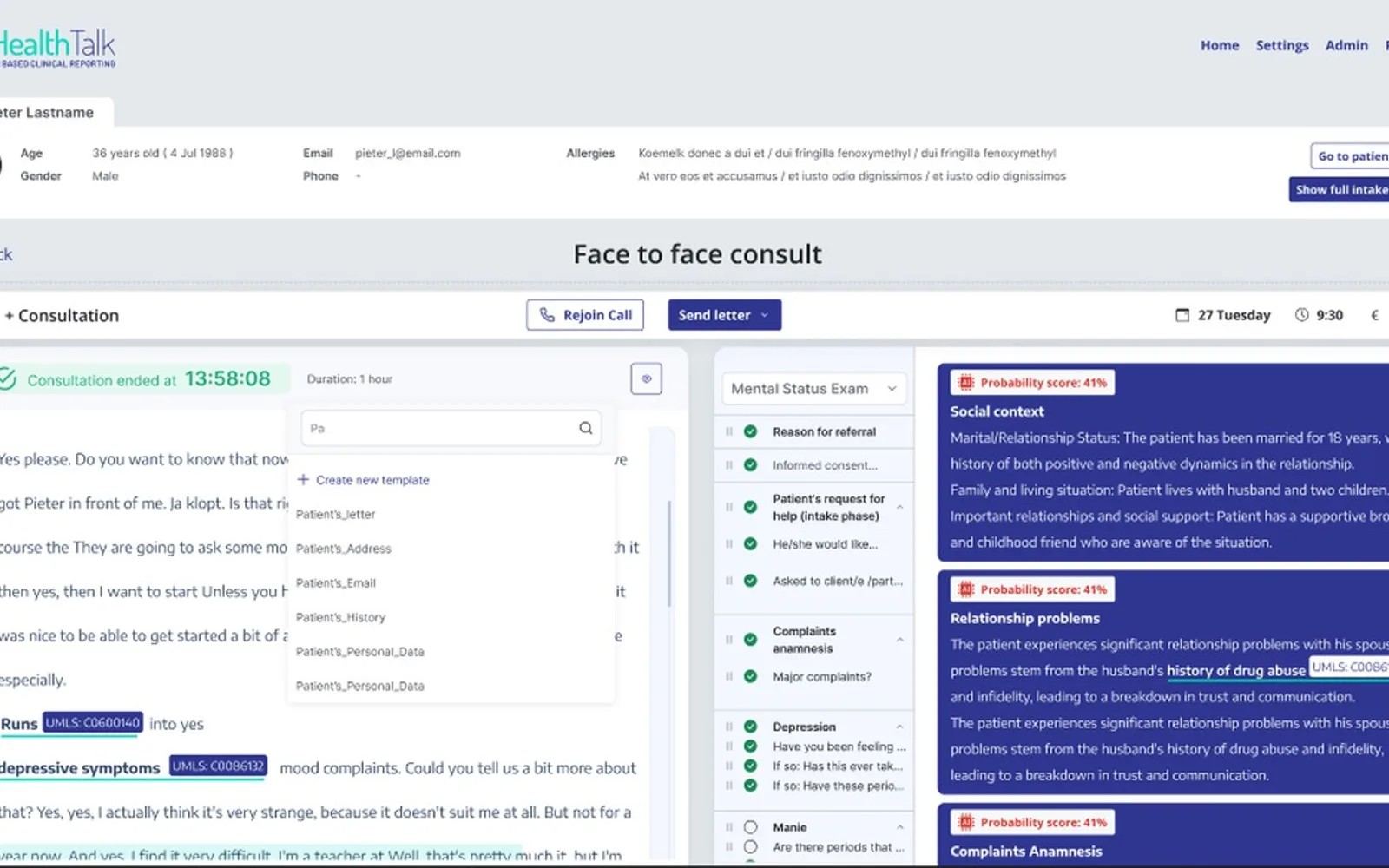This screenshot has height=868, width=1389.
Task: Toggle the Depression check circle
Action: [x=751, y=727]
